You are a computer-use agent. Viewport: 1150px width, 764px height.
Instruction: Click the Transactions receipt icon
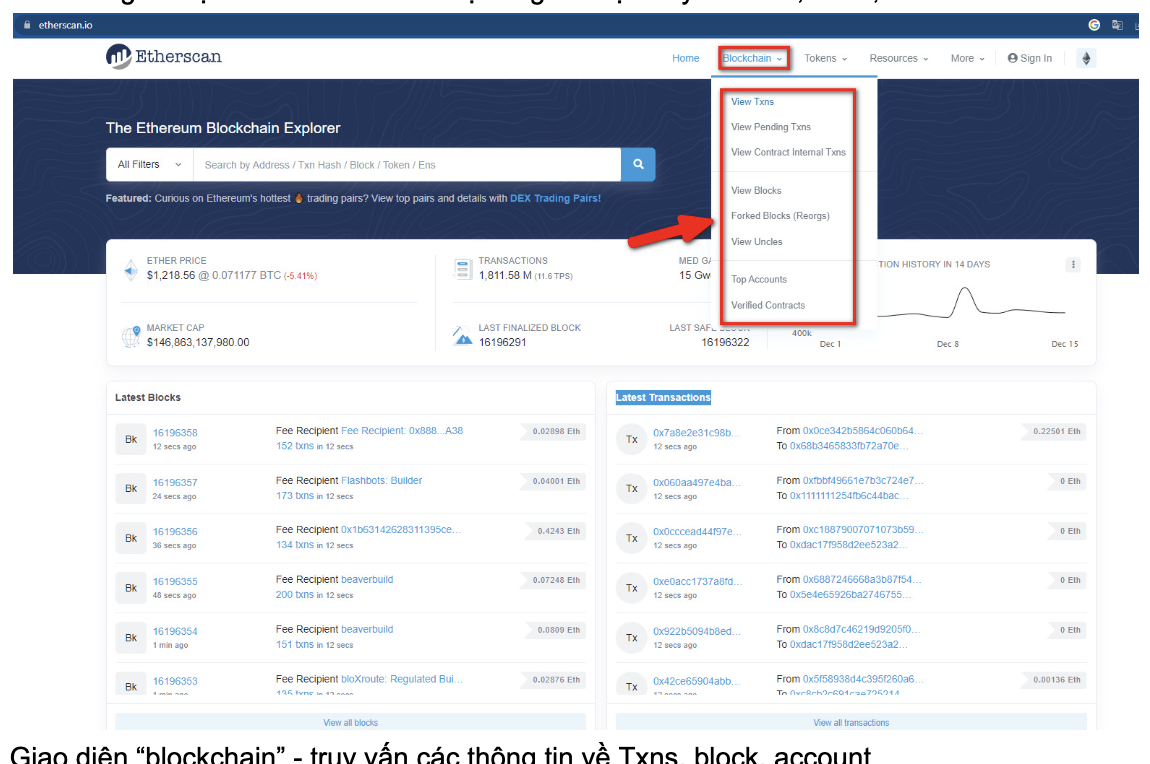point(462,268)
